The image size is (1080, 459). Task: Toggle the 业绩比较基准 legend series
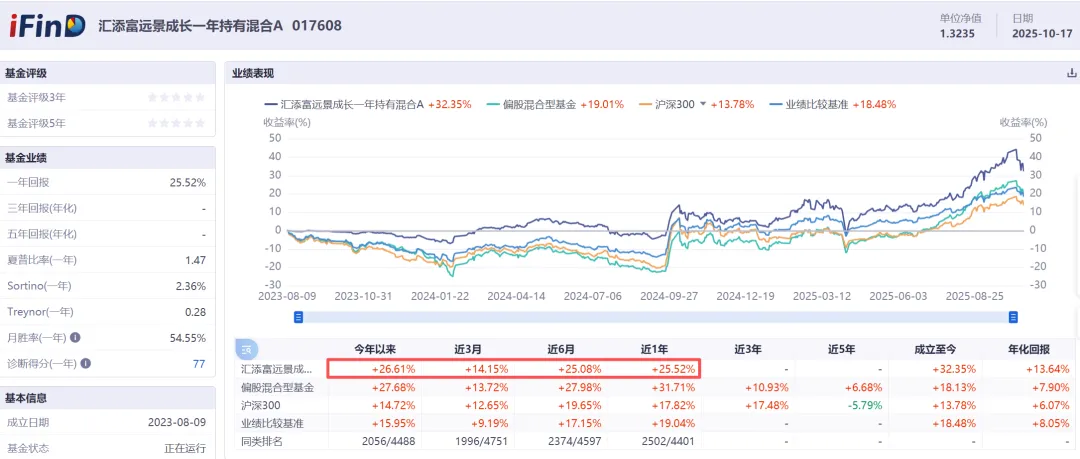(x=810, y=104)
